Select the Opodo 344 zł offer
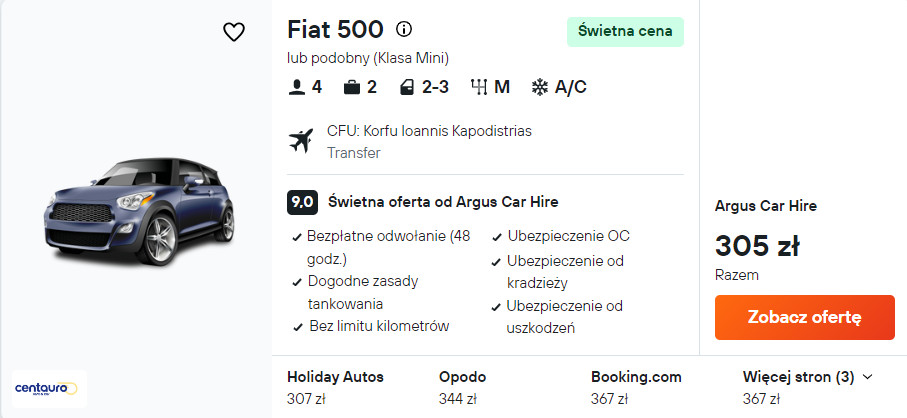Screen dimensions: 907x418 (x=462, y=388)
